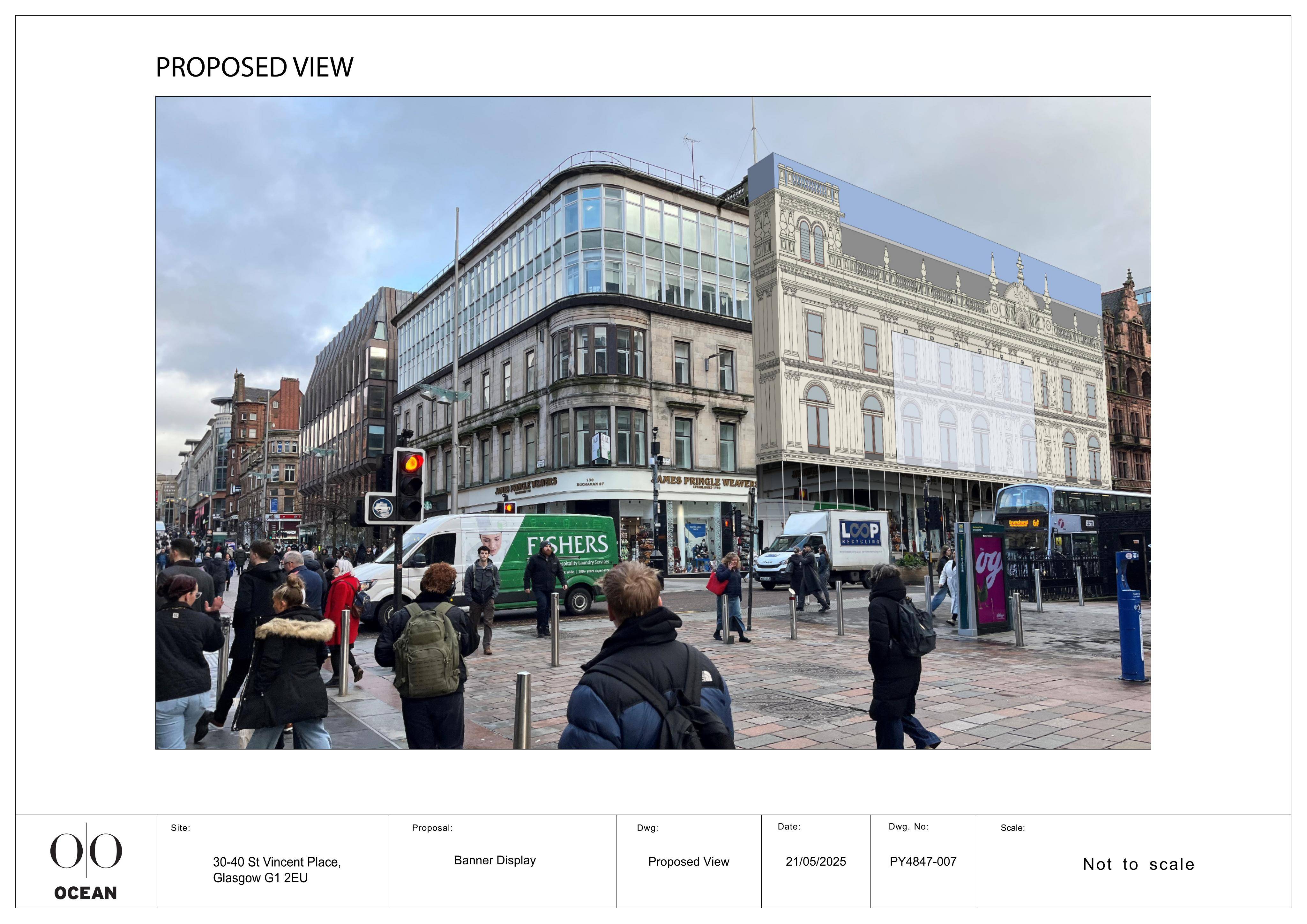Click the PROPOSED VIEW heading
The width and height of the screenshot is (1307, 924).
[x=254, y=67]
